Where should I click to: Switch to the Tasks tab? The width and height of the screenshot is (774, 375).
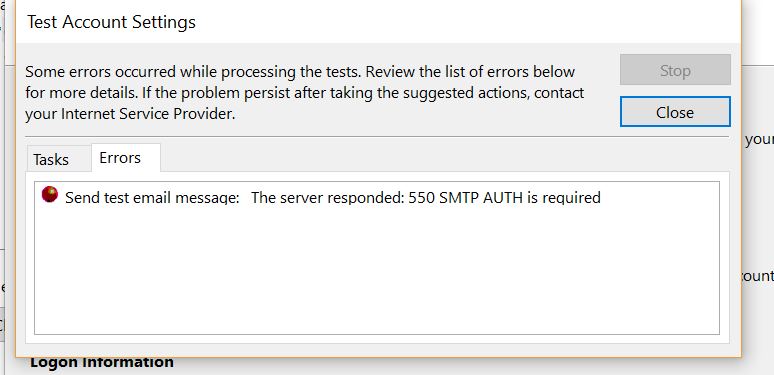51,159
